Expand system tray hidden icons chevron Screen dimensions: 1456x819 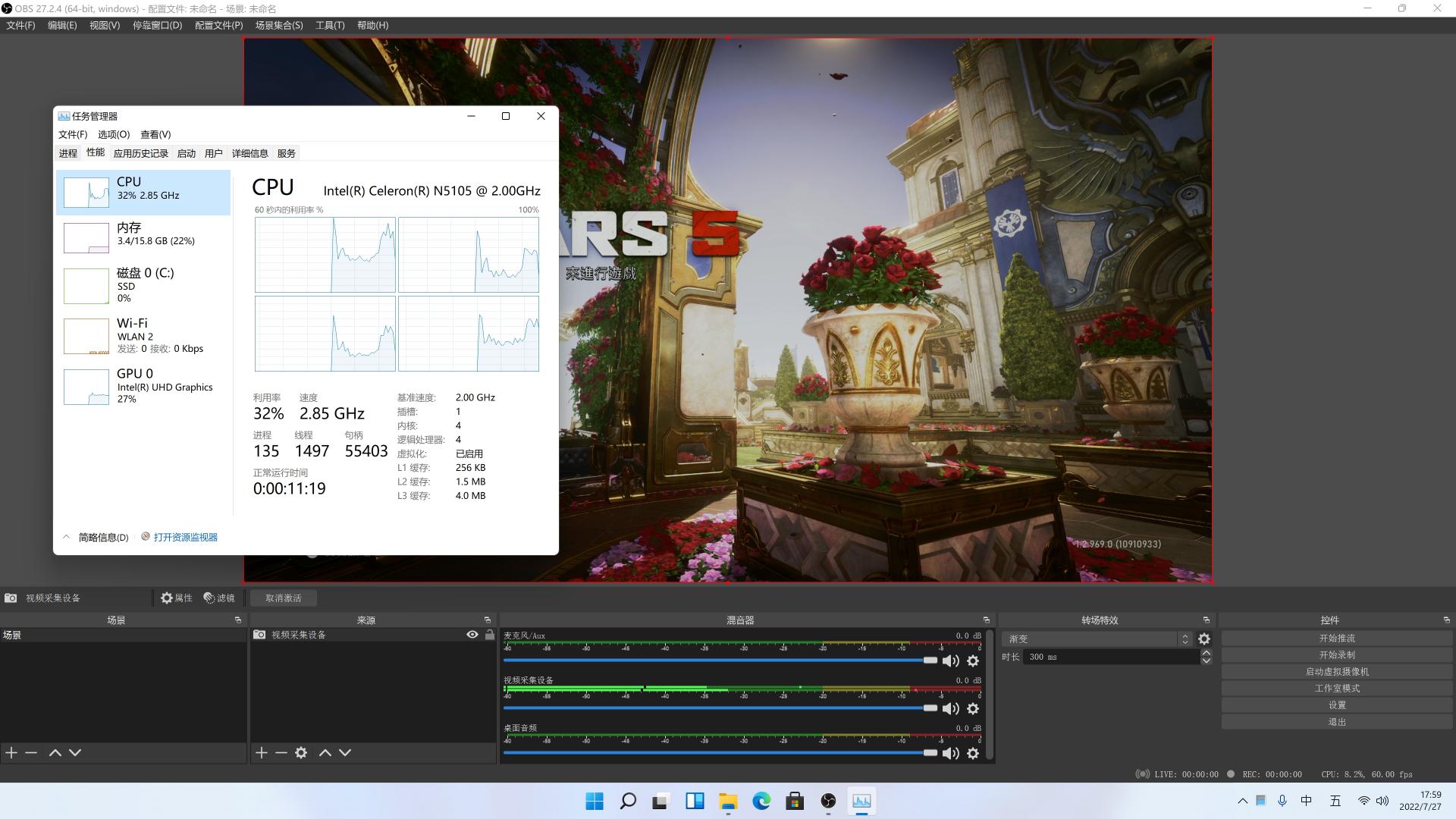pos(1242,801)
